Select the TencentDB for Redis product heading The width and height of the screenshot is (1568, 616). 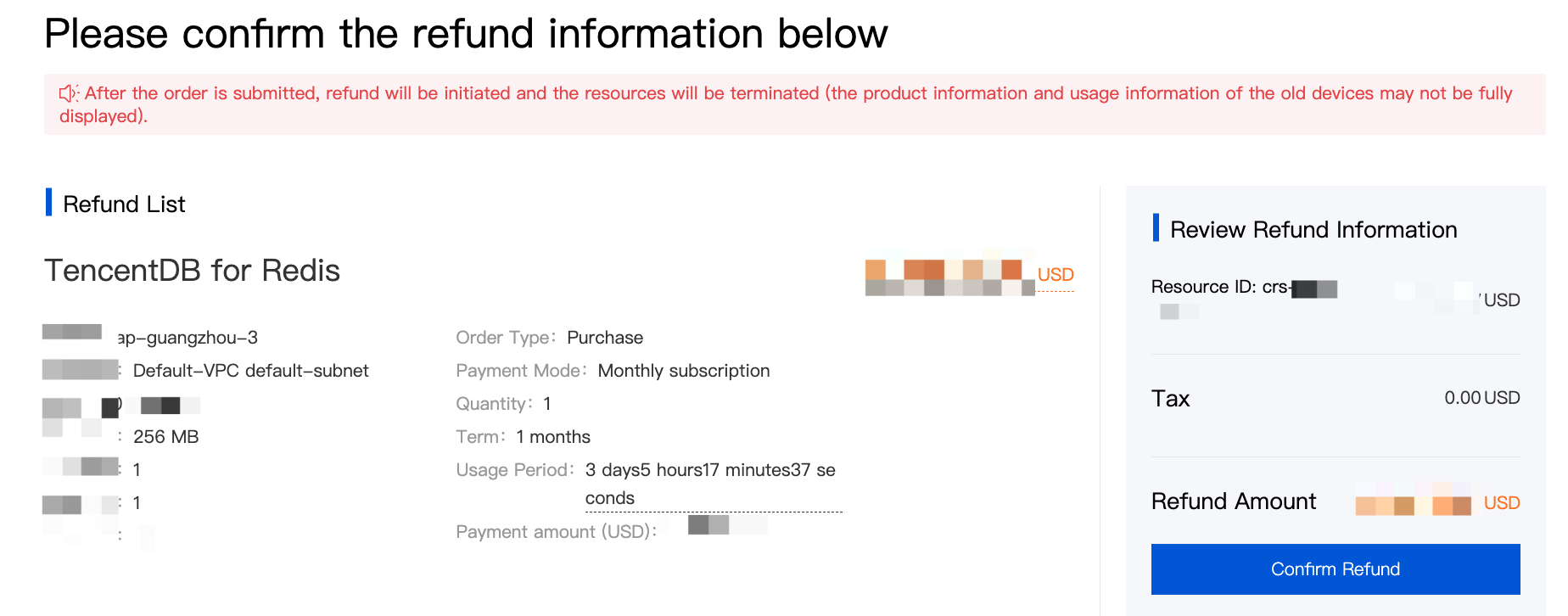pyautogui.click(x=192, y=271)
